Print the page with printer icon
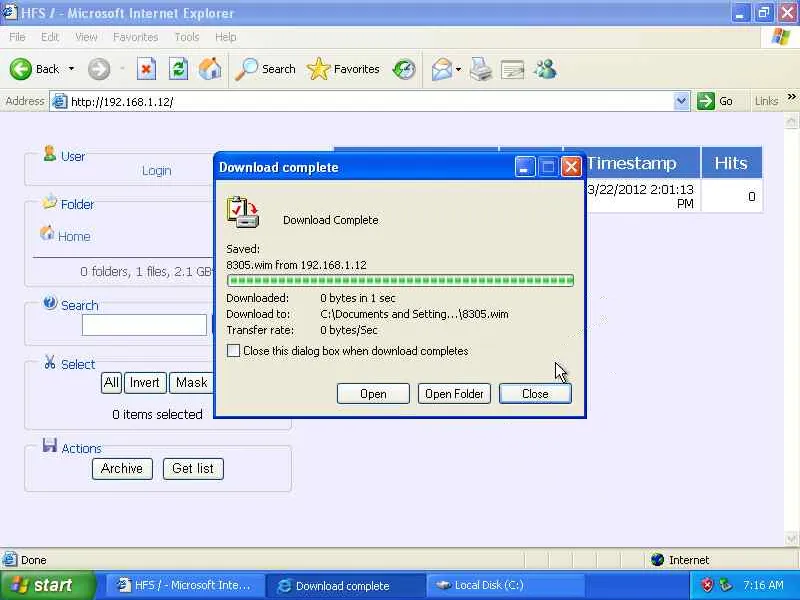The height and width of the screenshot is (600, 800). click(481, 69)
